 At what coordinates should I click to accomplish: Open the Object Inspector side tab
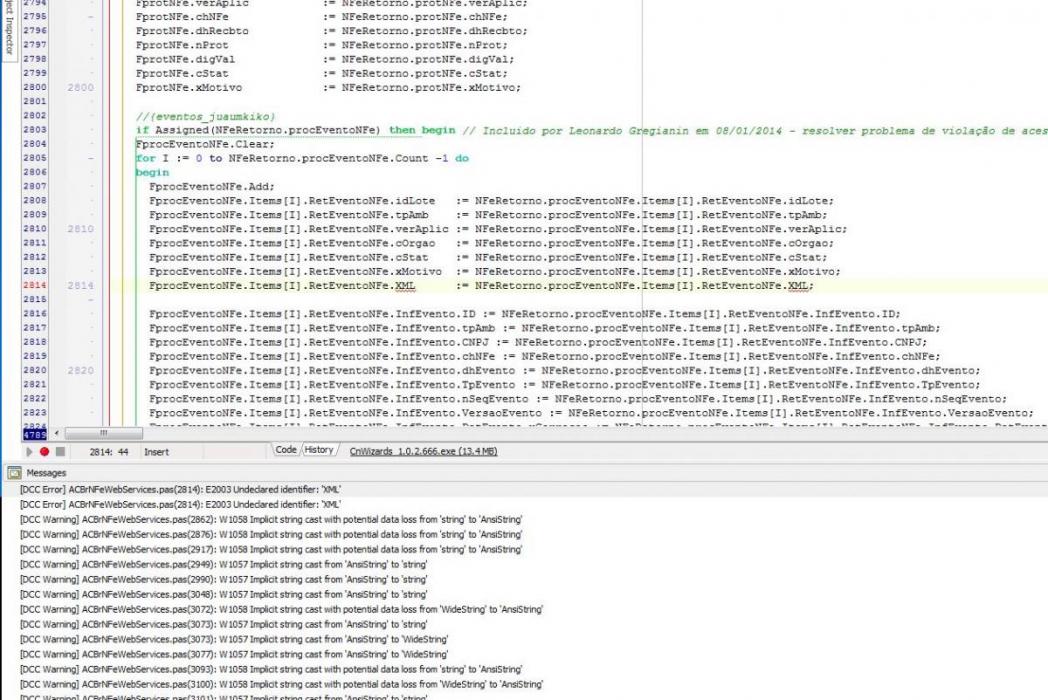(9, 30)
